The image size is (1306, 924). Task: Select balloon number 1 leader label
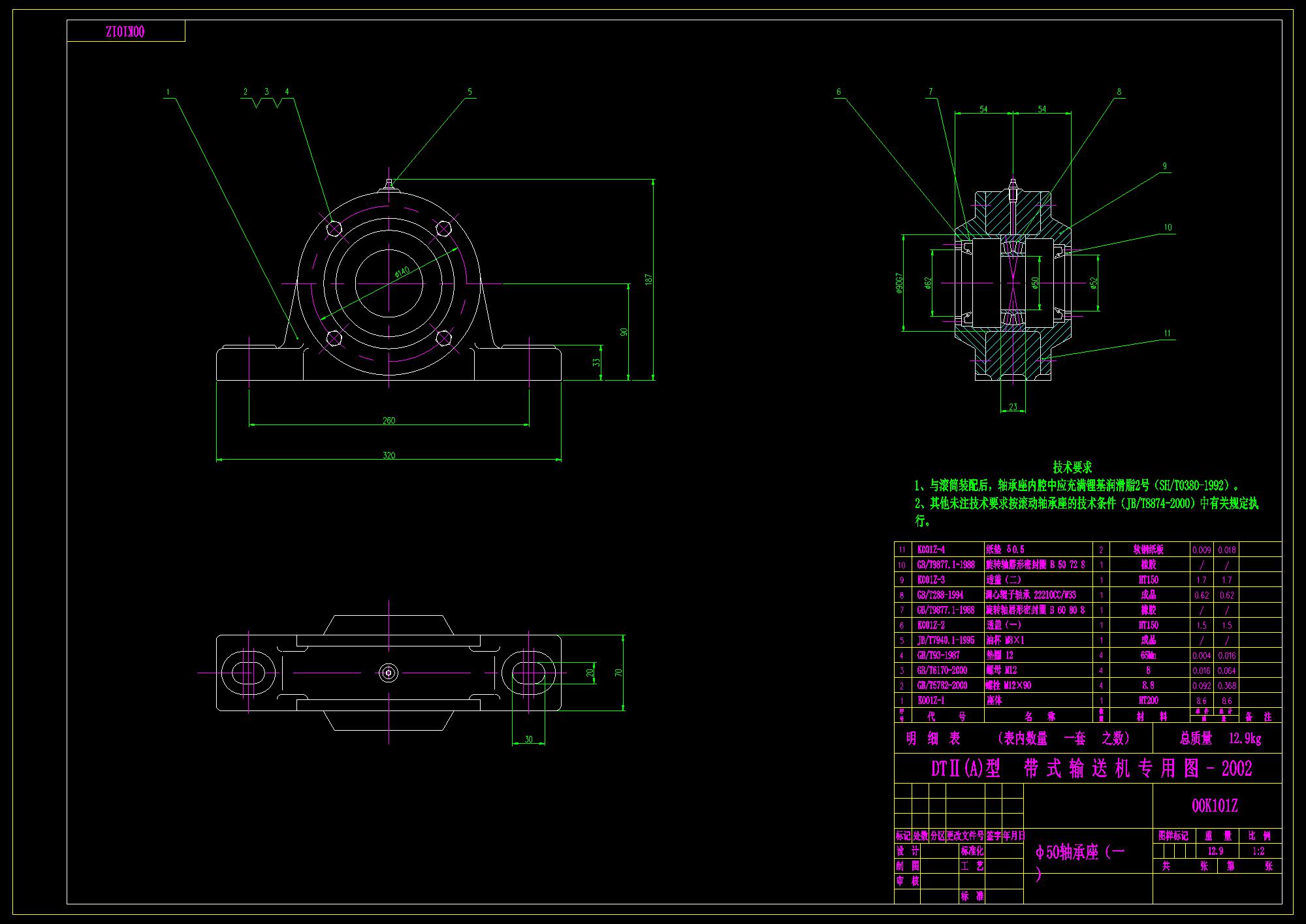[x=168, y=92]
